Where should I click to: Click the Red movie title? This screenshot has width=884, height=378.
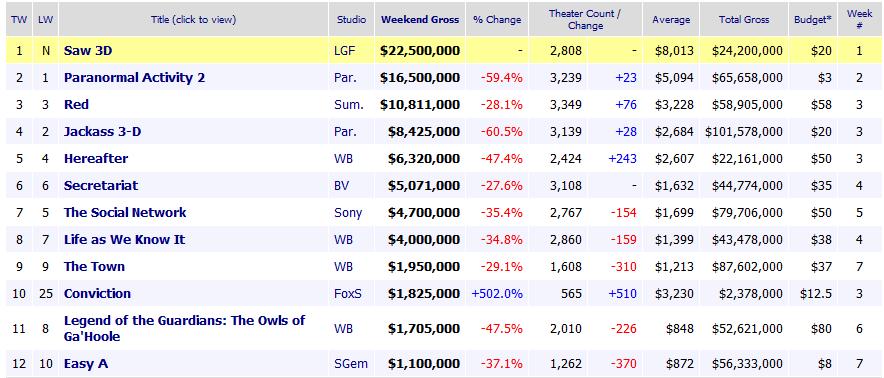tap(76, 104)
